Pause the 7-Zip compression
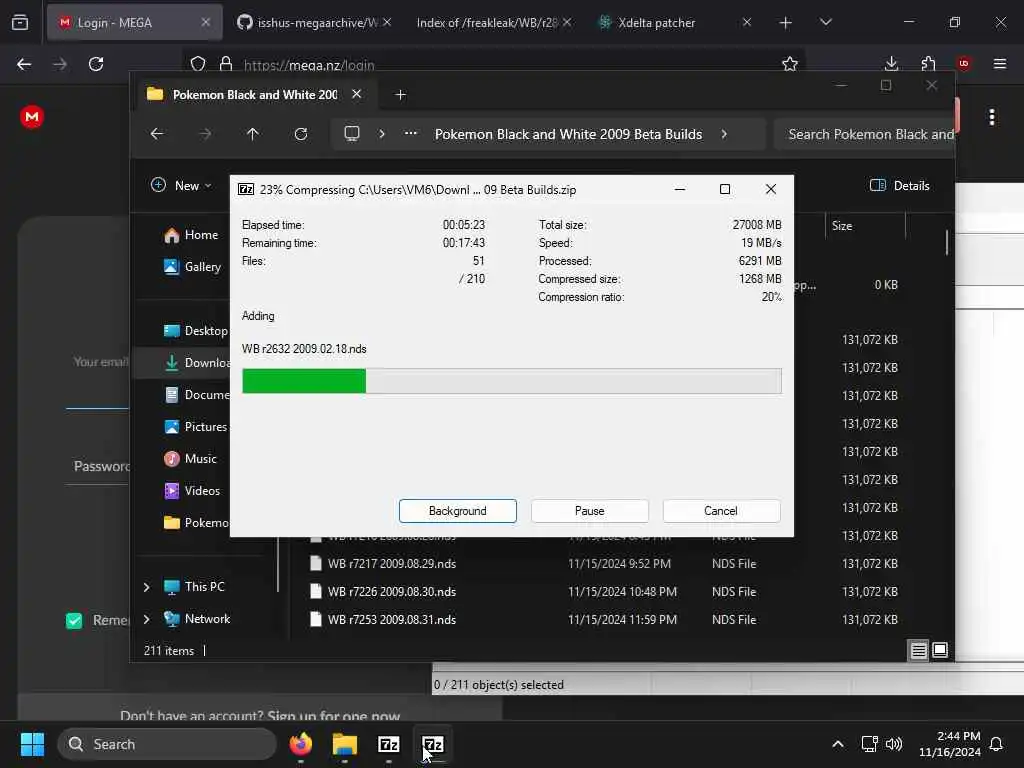The image size is (1024, 768). [589, 511]
